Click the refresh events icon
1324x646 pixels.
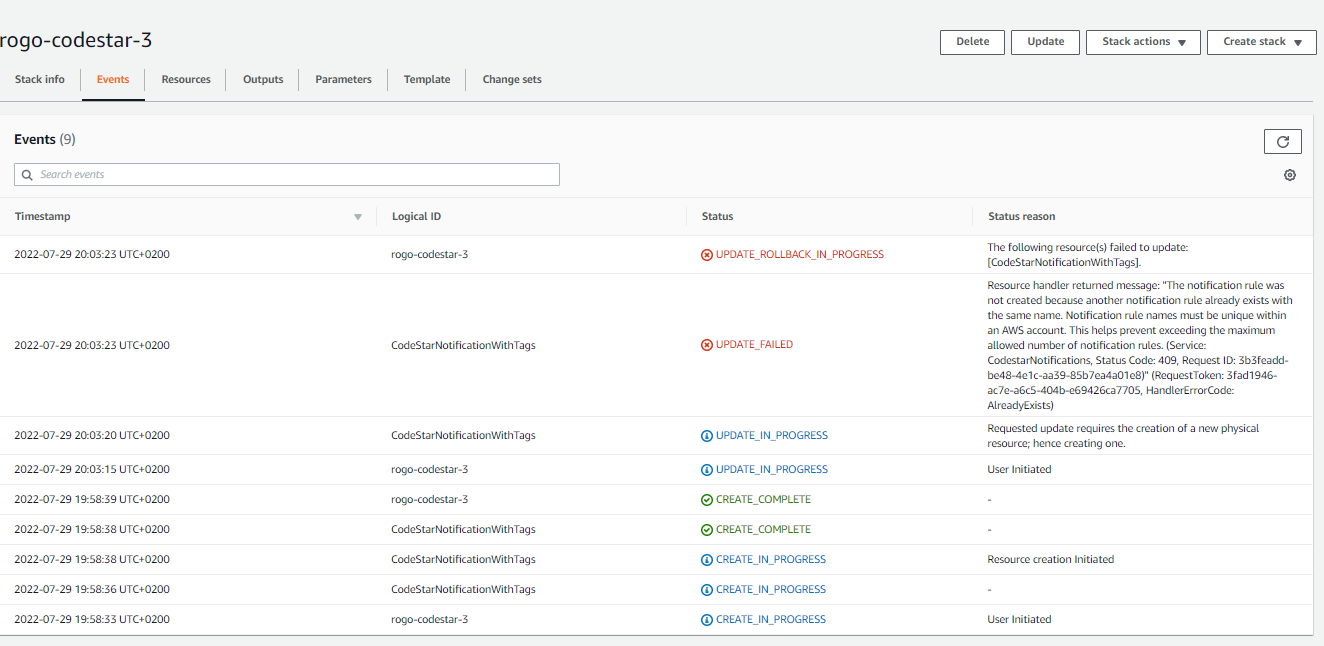pos(1282,141)
